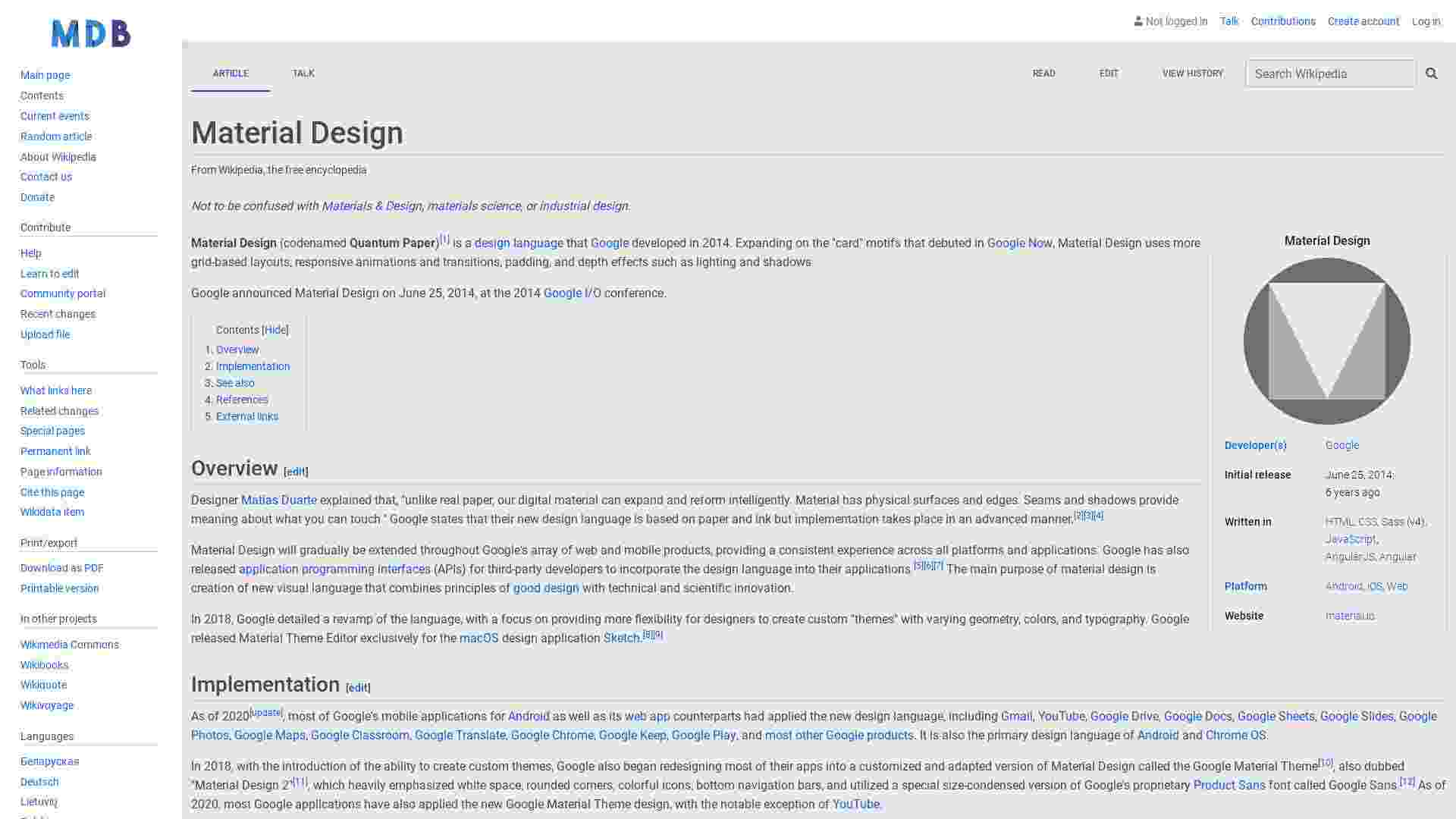
Task: Open the good design link
Action: pos(546,588)
